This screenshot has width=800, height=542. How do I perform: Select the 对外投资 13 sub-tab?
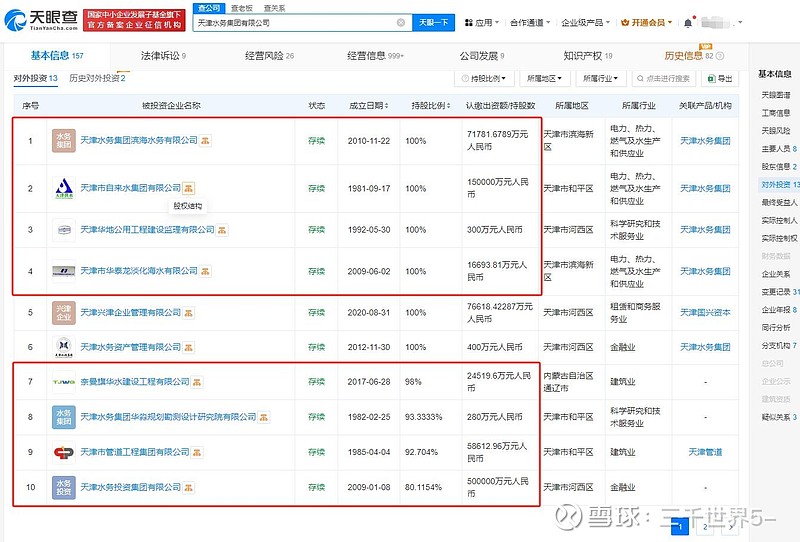click(x=35, y=78)
